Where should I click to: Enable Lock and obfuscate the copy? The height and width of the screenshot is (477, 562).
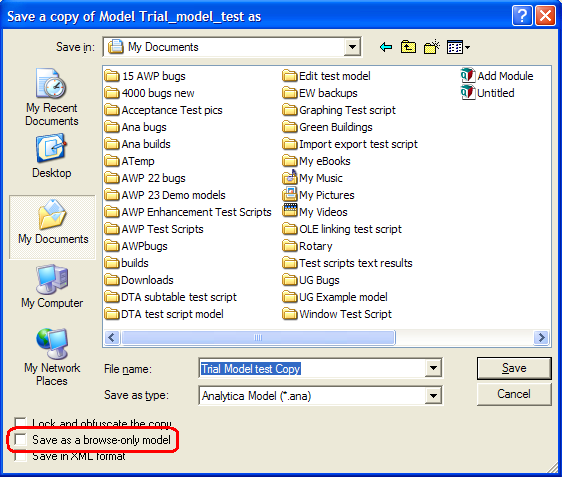20,423
